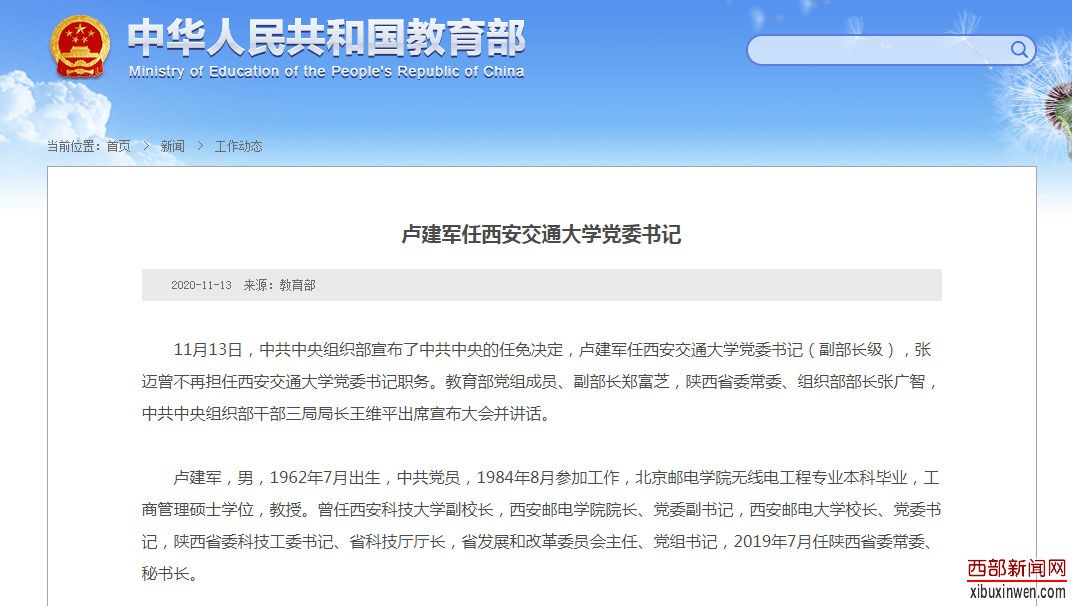Screen dimensions: 1072x606
Task: Click the xibuxinwen.com watermark text
Action: point(1017,592)
